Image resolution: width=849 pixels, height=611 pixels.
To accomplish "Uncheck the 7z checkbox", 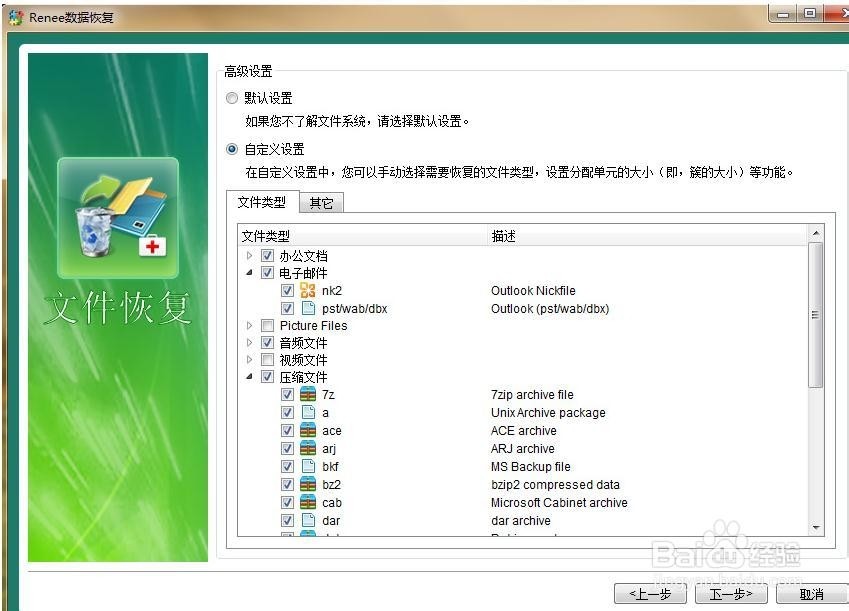I will (288, 394).
